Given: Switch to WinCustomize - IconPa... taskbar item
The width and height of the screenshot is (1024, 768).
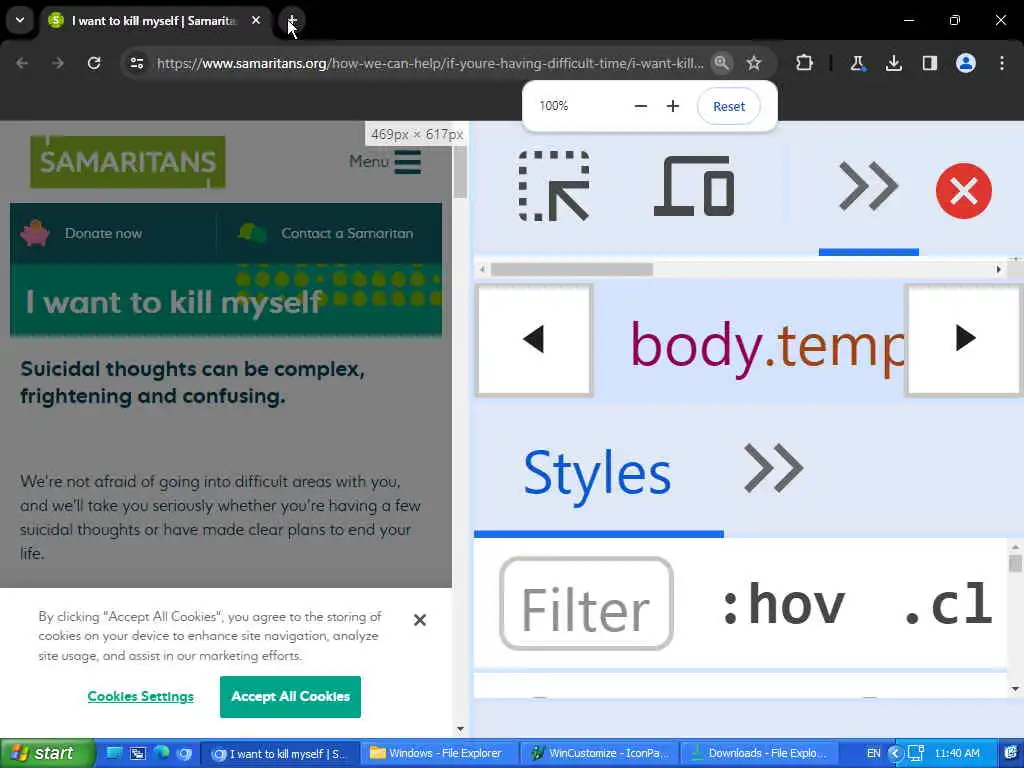Looking at the screenshot, I should pyautogui.click(x=600, y=753).
